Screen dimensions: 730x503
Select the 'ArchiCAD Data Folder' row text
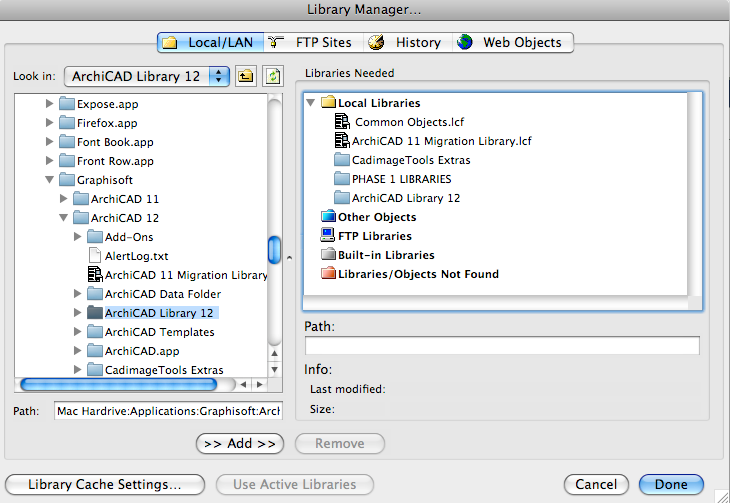pos(162,294)
